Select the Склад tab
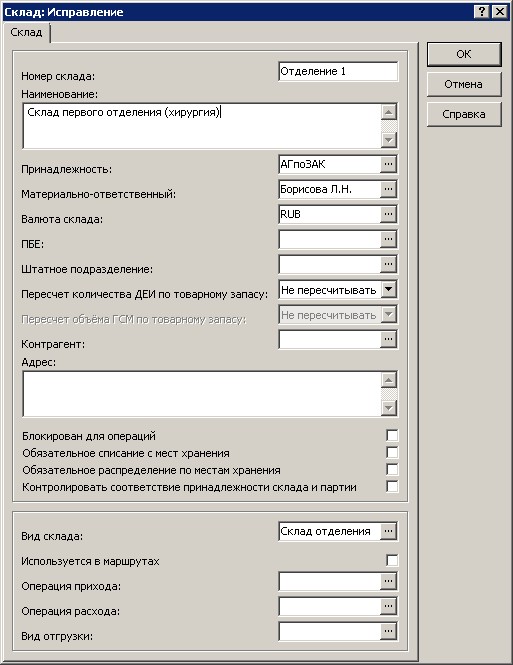 tap(26, 33)
